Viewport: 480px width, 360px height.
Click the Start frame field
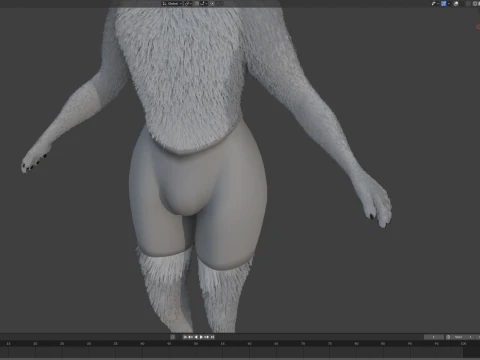click(463, 337)
